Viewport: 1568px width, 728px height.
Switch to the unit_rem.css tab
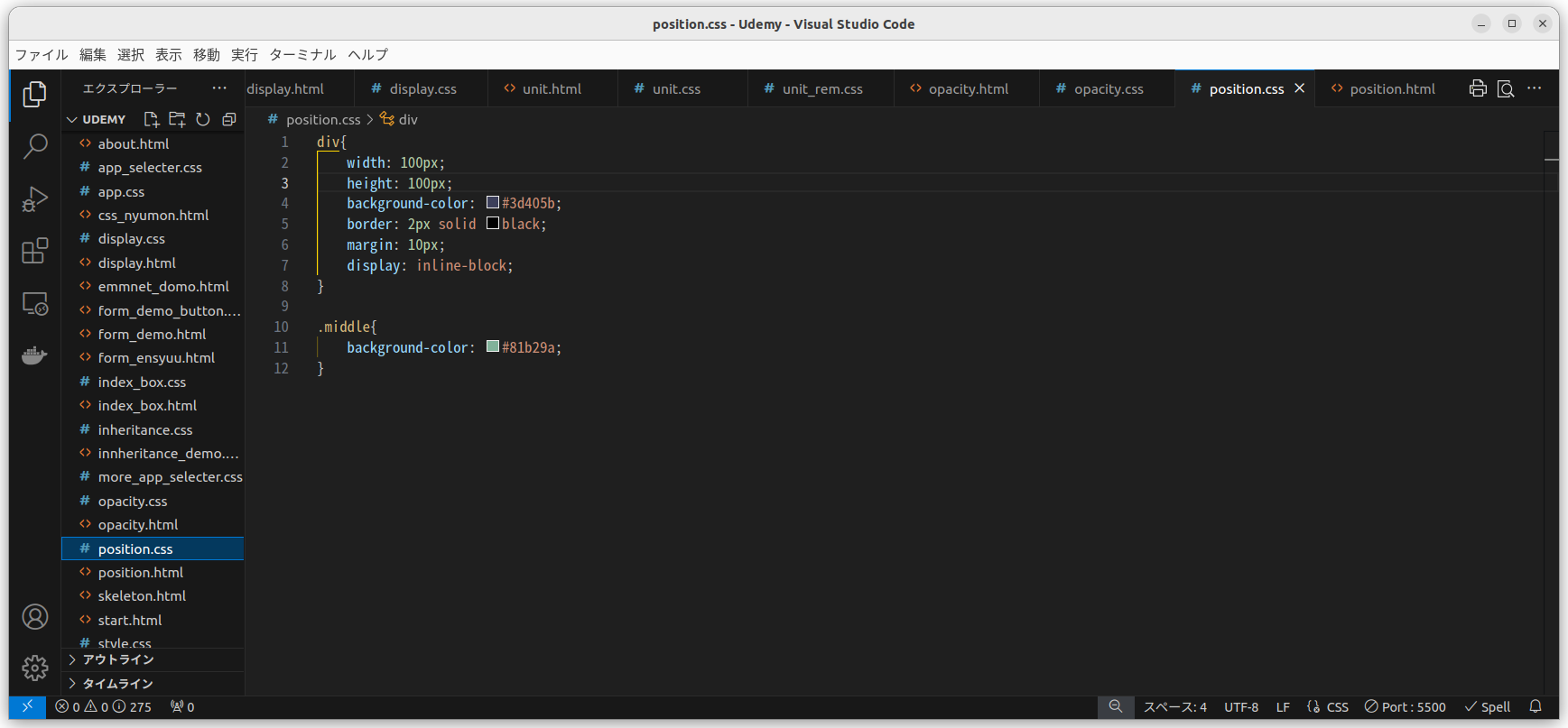821,88
